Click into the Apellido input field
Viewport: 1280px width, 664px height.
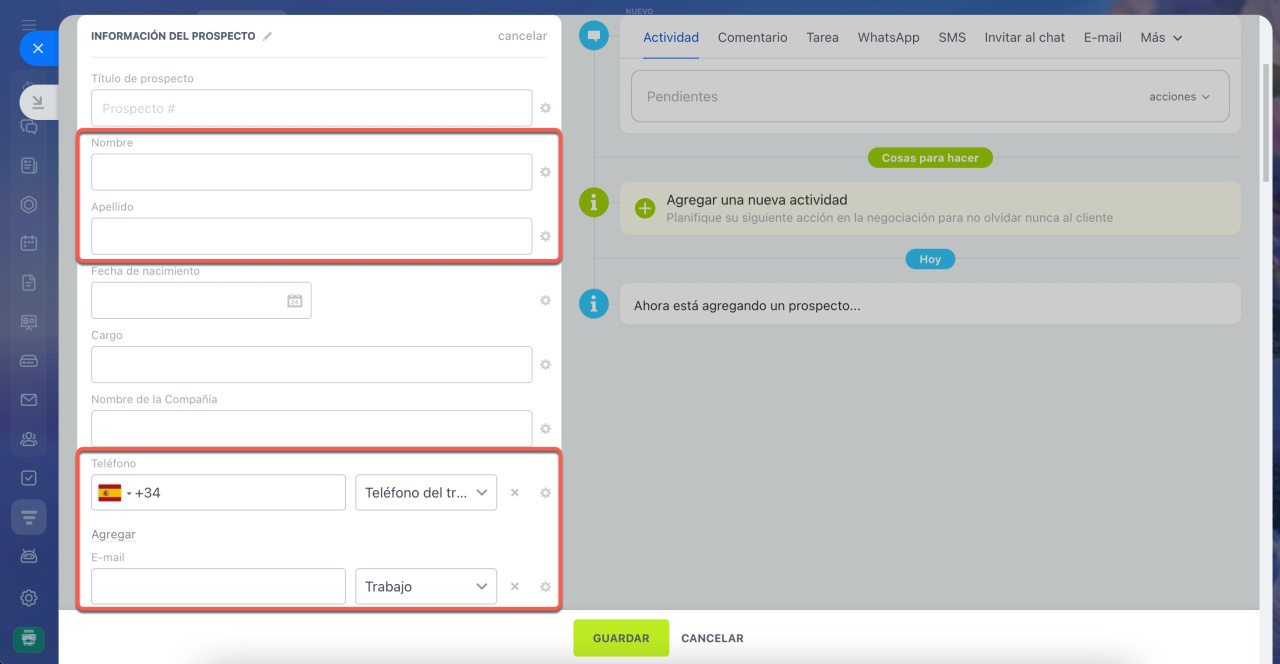click(x=311, y=236)
